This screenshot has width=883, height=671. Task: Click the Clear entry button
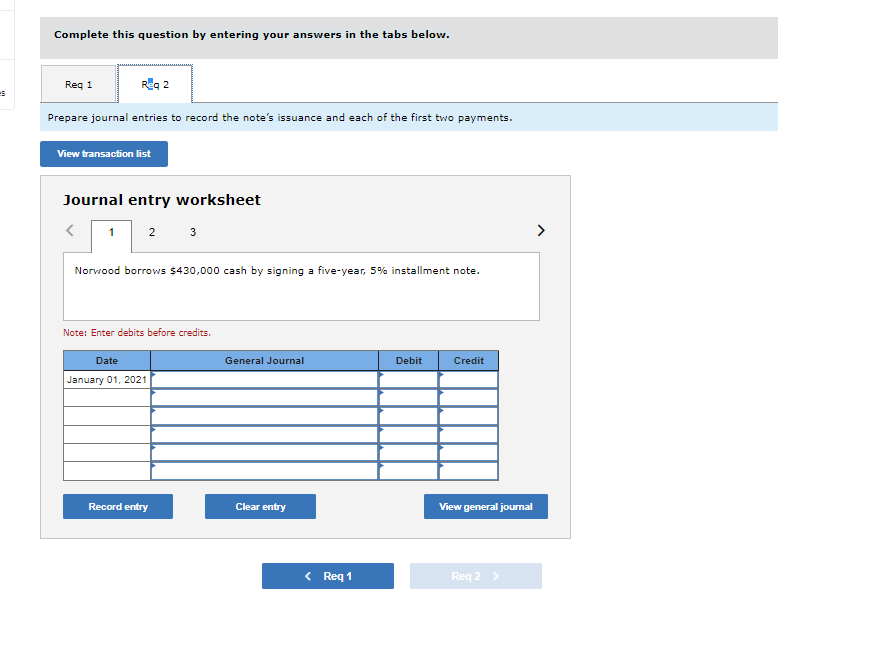tap(260, 507)
